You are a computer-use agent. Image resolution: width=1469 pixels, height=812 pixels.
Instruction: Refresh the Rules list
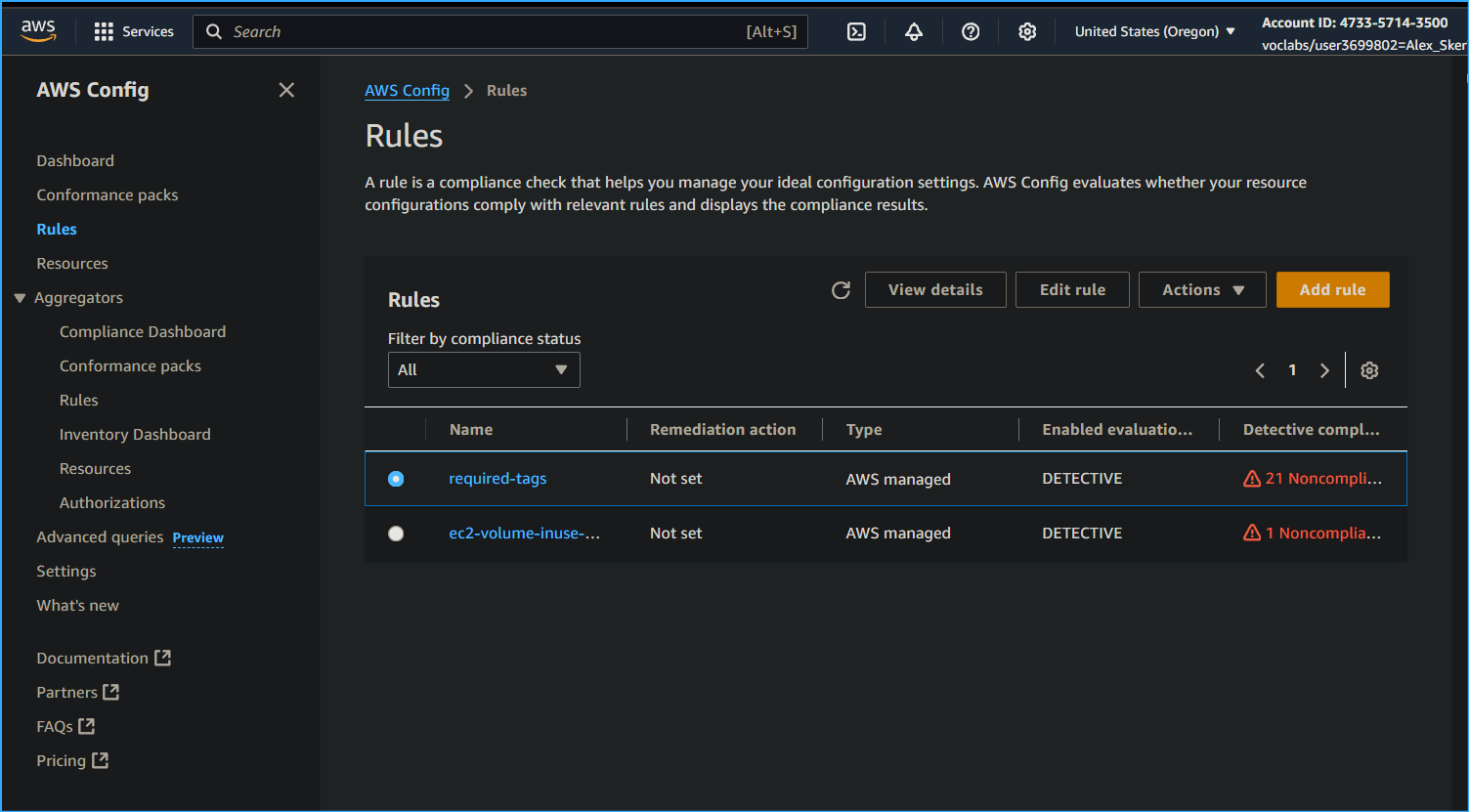(841, 289)
